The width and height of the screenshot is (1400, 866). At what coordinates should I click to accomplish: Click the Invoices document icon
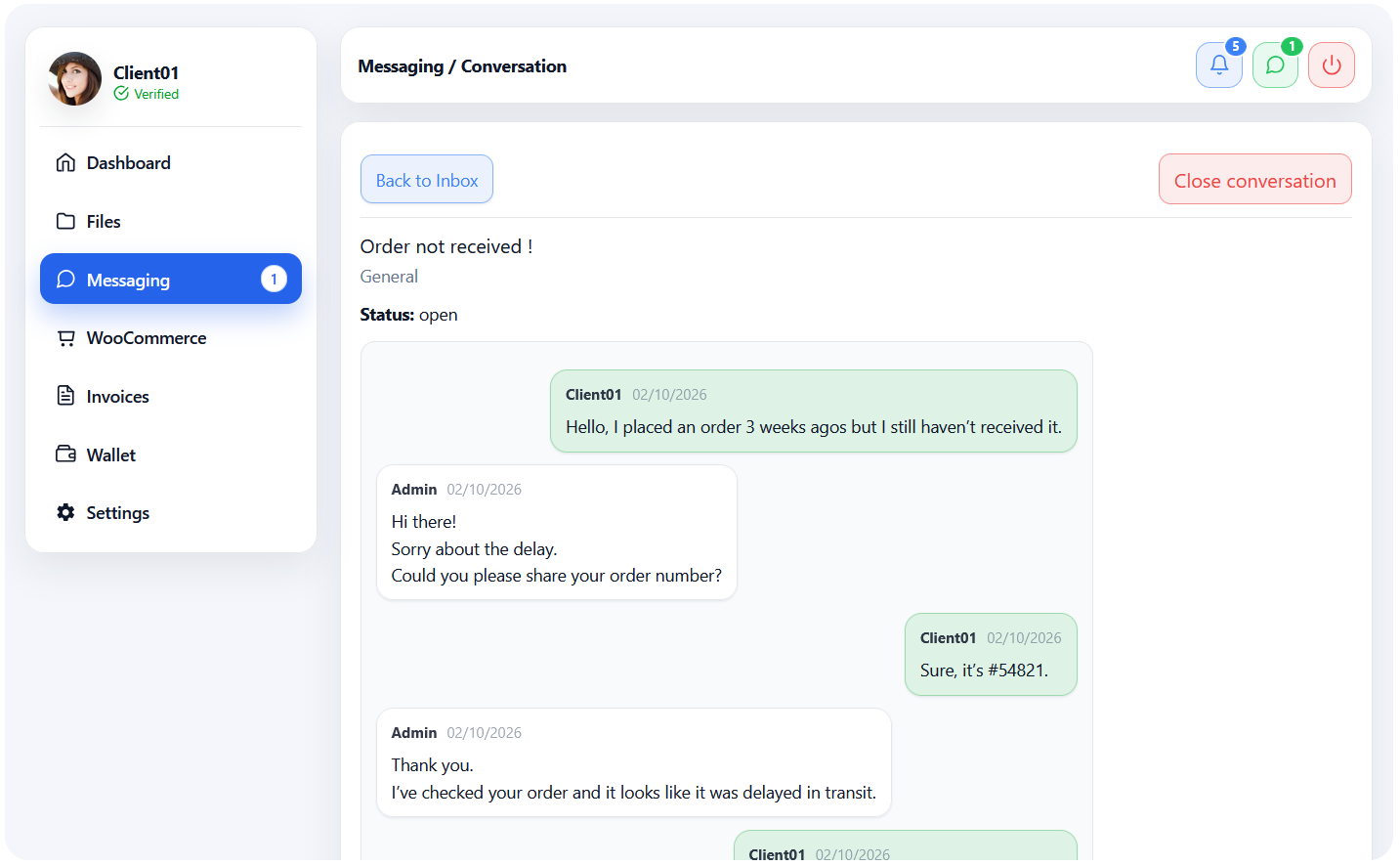click(65, 396)
